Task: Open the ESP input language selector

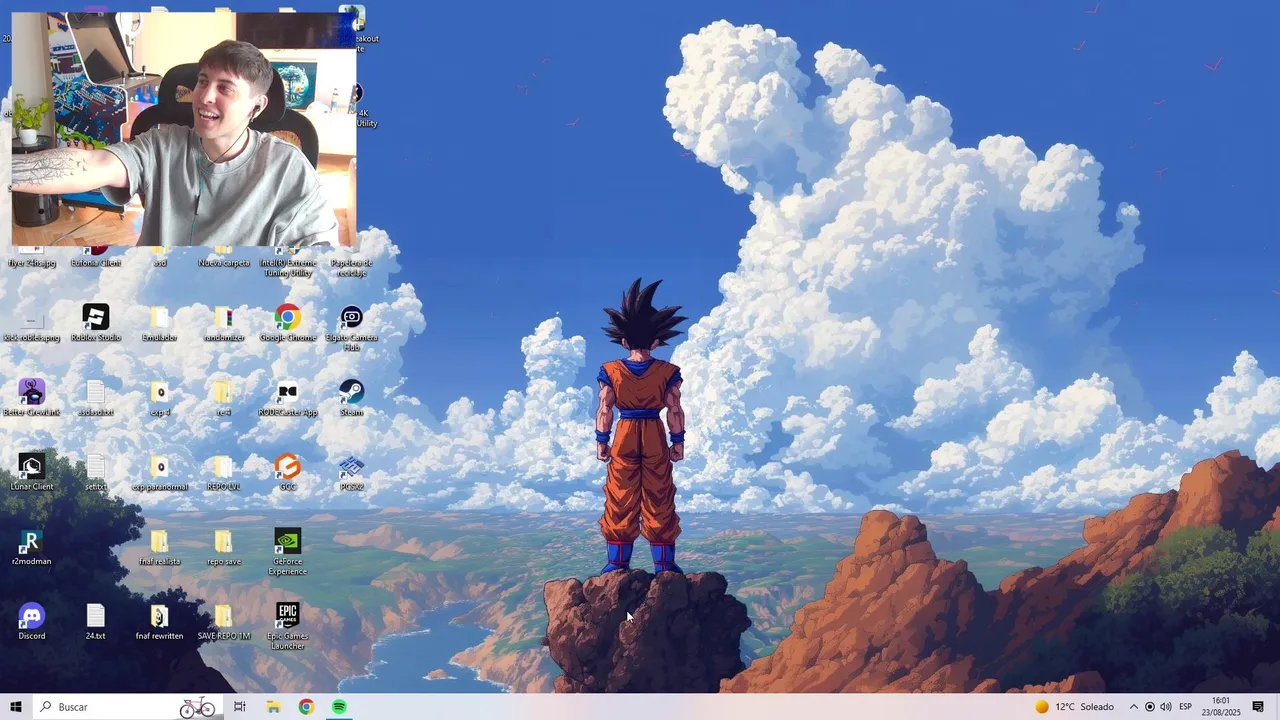Action: tap(1186, 707)
